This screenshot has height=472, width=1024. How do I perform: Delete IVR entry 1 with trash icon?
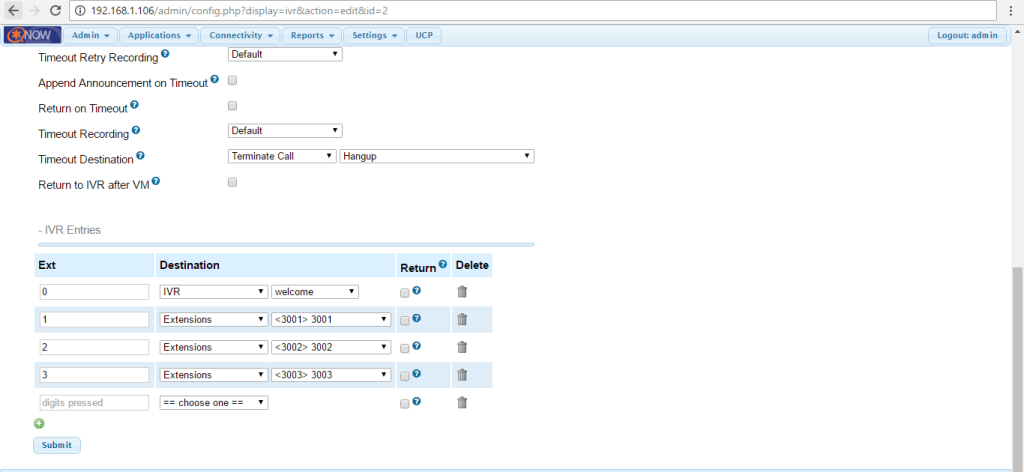462,319
